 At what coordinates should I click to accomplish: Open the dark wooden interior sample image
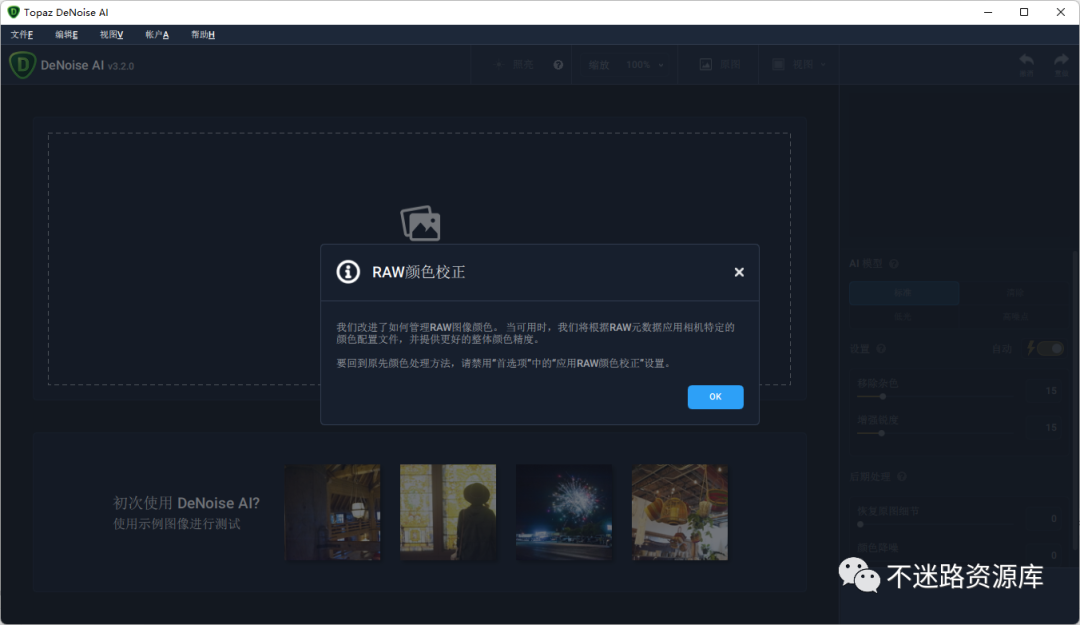[332, 512]
